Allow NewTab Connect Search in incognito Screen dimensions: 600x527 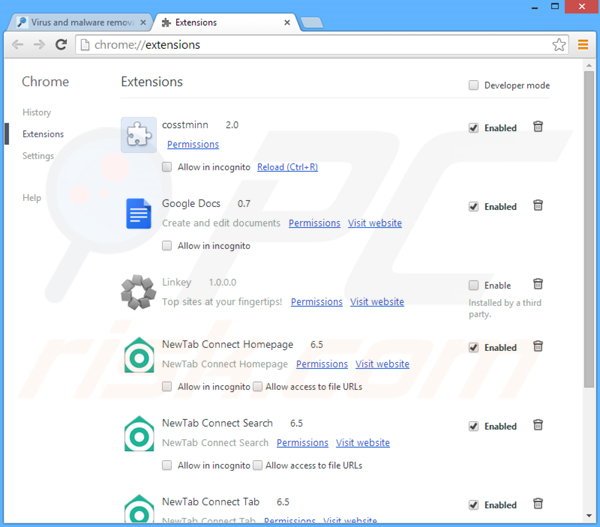tap(167, 465)
